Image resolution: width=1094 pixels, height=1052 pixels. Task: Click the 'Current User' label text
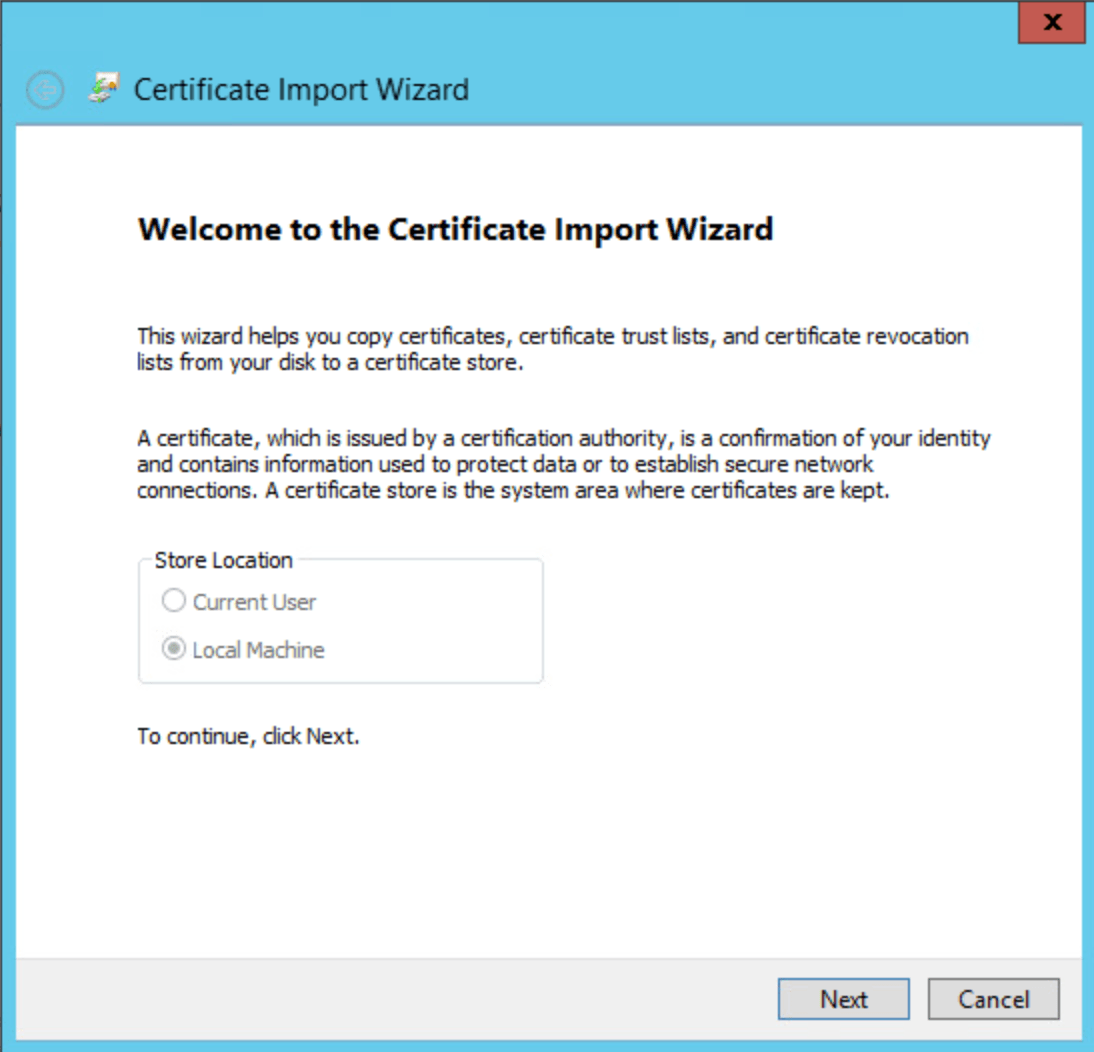pyautogui.click(x=254, y=602)
